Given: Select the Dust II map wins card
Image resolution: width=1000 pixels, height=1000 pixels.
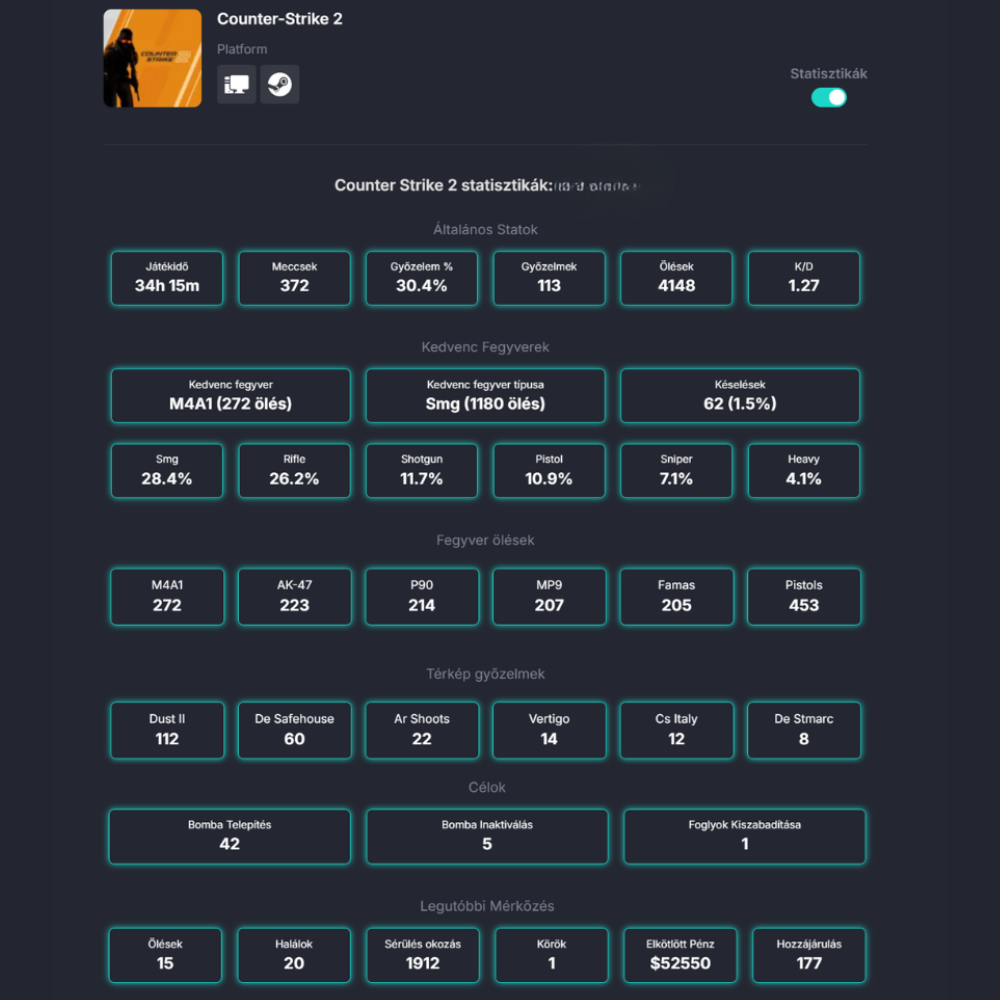Looking at the screenshot, I should pos(167,730).
